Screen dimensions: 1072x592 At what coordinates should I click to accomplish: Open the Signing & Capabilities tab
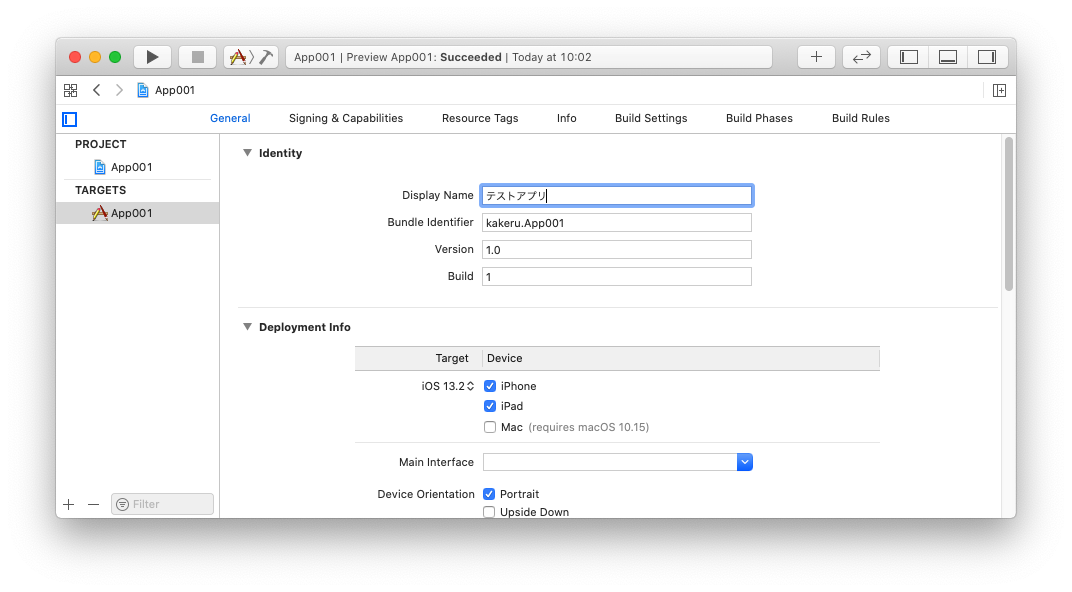point(346,118)
